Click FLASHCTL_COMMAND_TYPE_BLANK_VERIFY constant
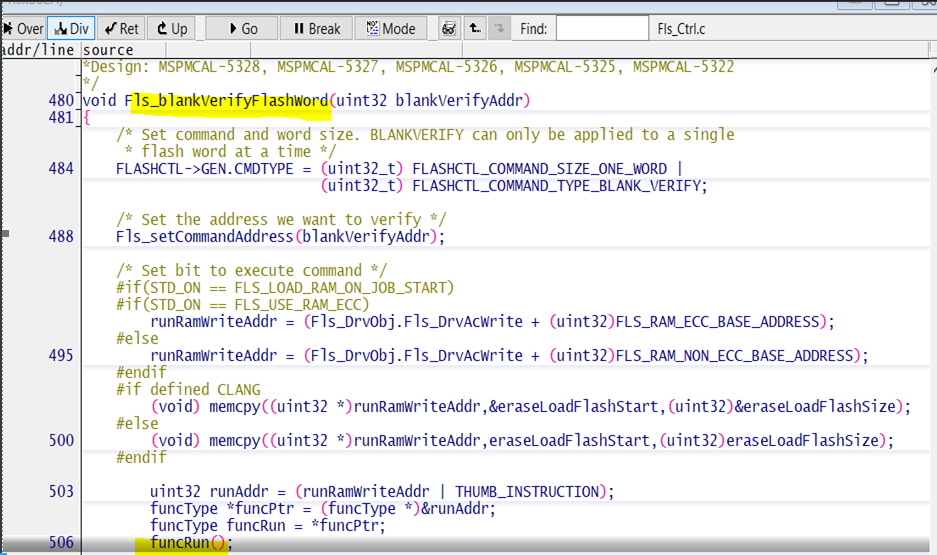The height and width of the screenshot is (555, 937). click(x=556, y=186)
